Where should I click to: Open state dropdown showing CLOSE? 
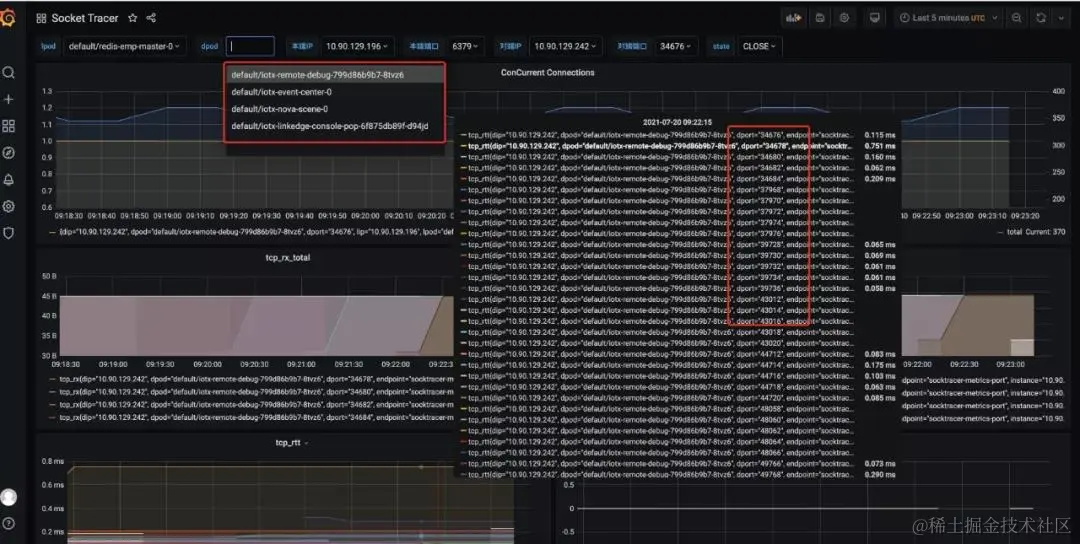click(758, 46)
